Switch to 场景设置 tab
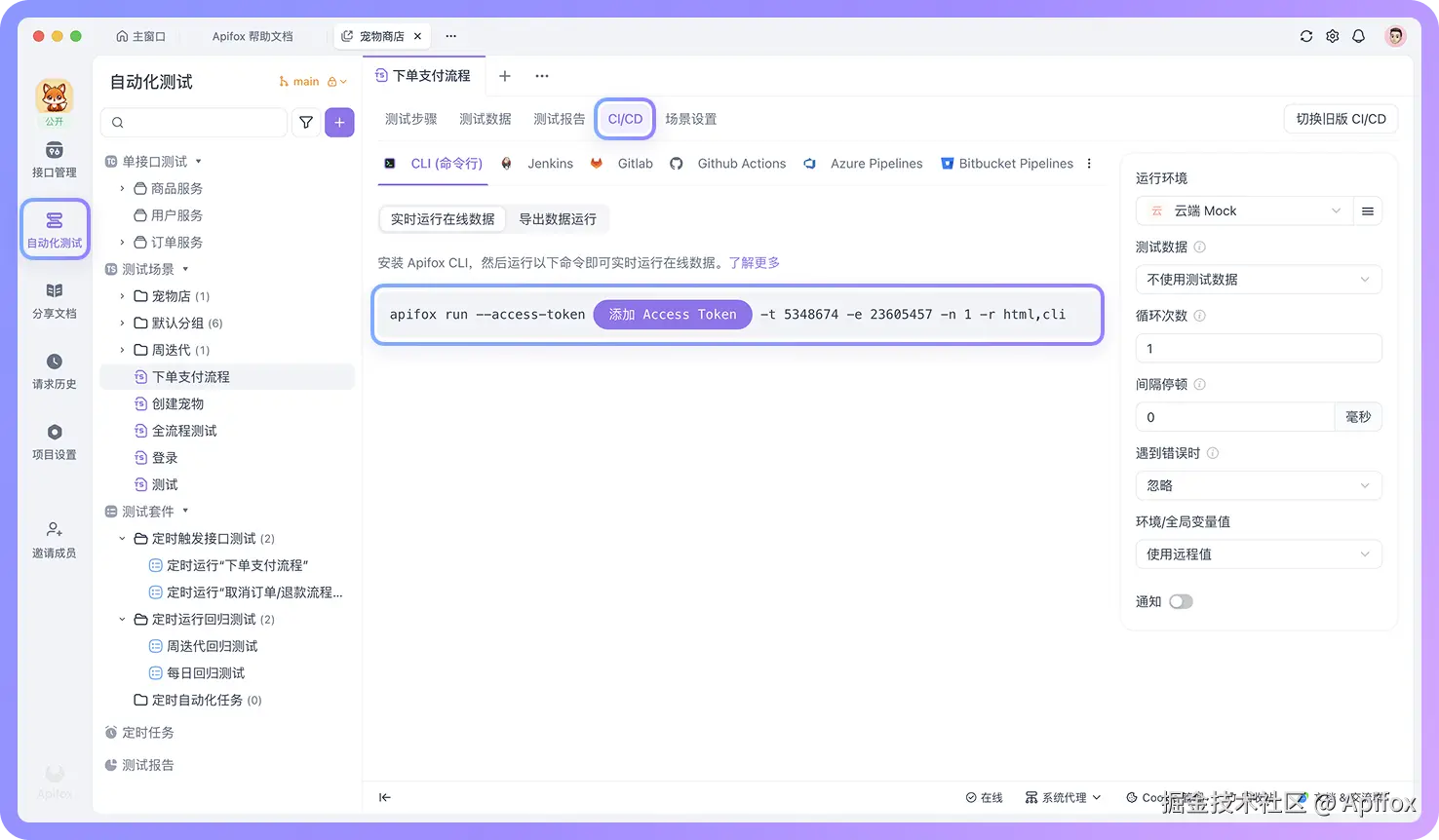The height and width of the screenshot is (840, 1439). pos(691,119)
